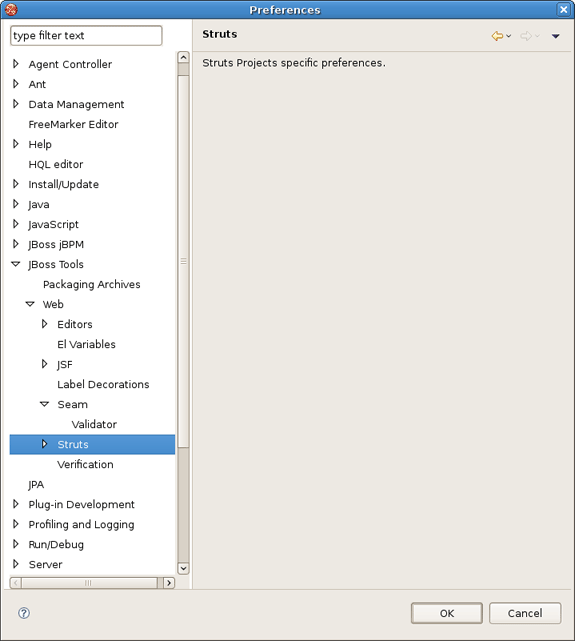This screenshot has height=641, width=575.
Task: Select Packaging Archives in the tree
Action: pos(92,285)
